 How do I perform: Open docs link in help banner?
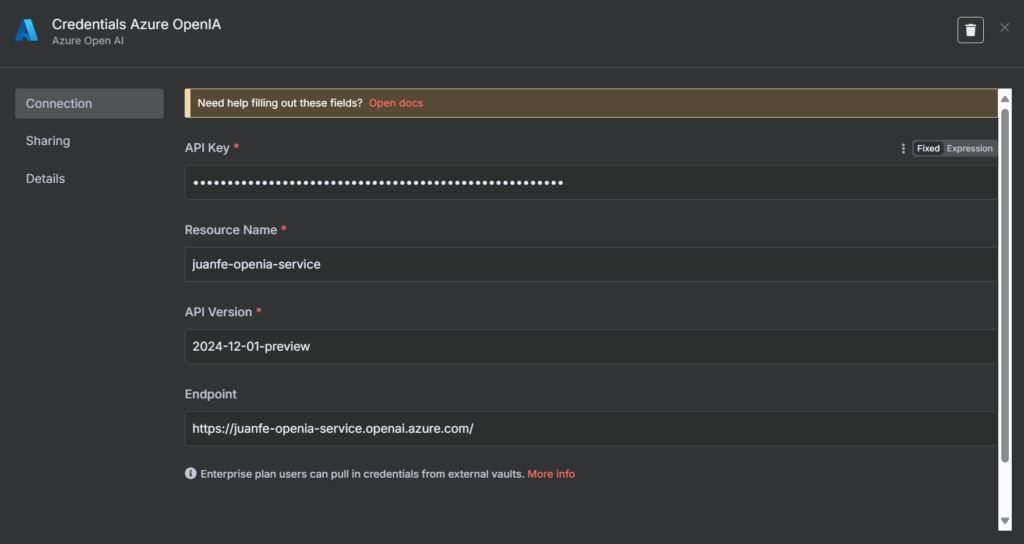396,103
